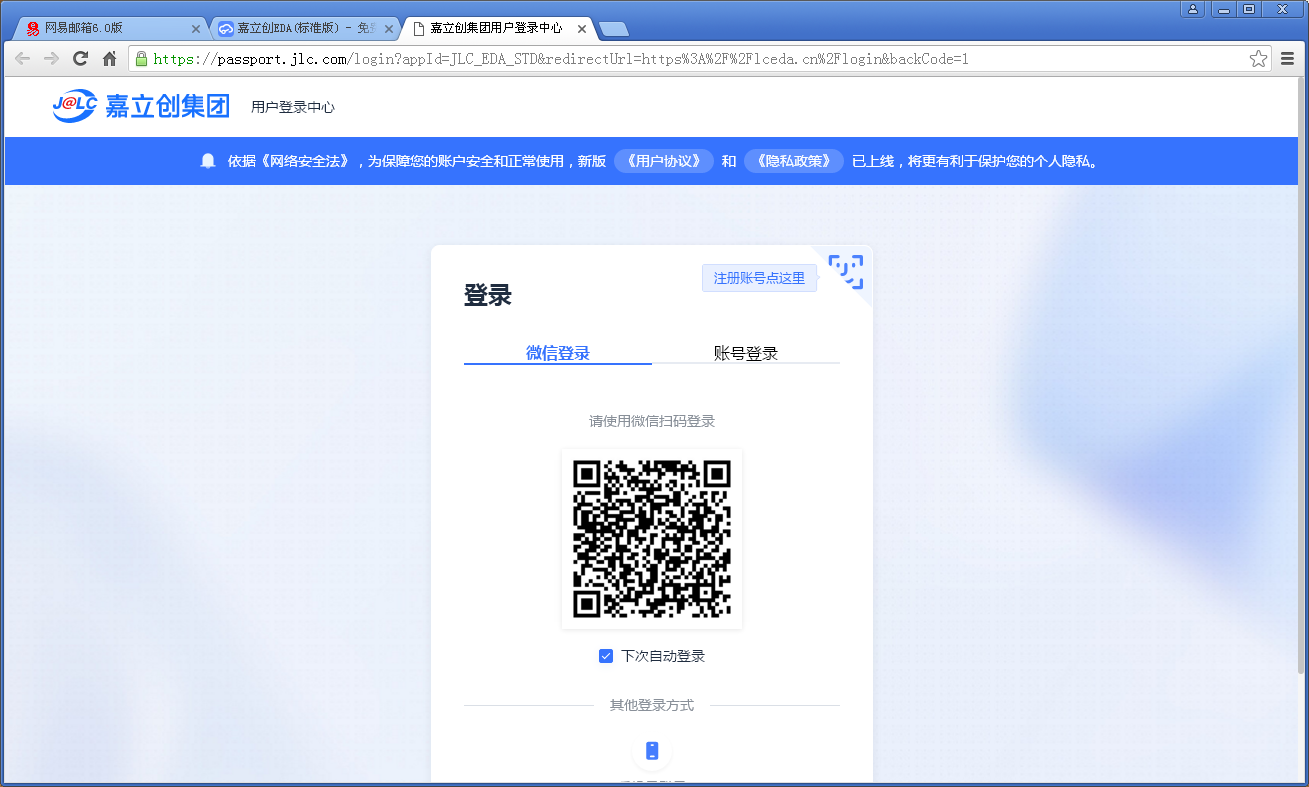The height and width of the screenshot is (787, 1309).
Task: Click the 其他登录方式 label
Action: (652, 705)
